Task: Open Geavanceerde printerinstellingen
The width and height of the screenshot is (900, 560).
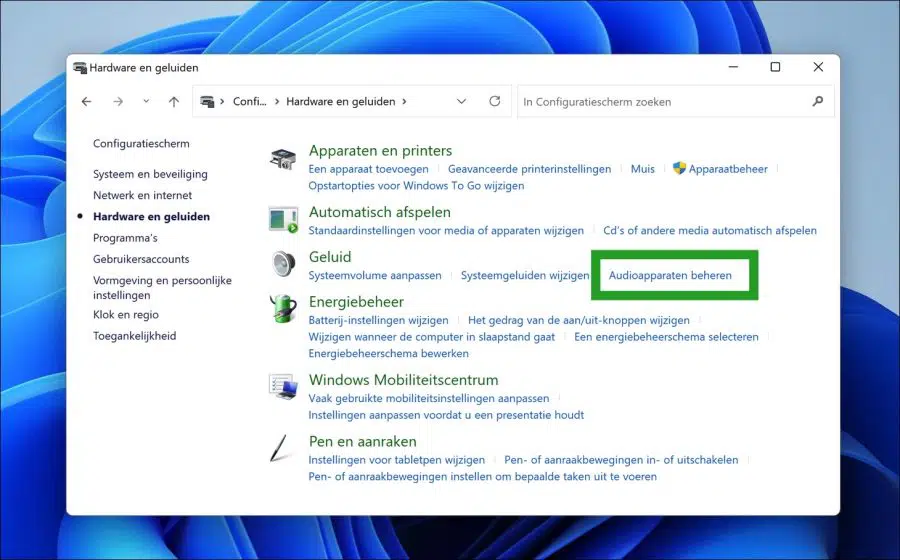Action: pyautogui.click(x=529, y=169)
